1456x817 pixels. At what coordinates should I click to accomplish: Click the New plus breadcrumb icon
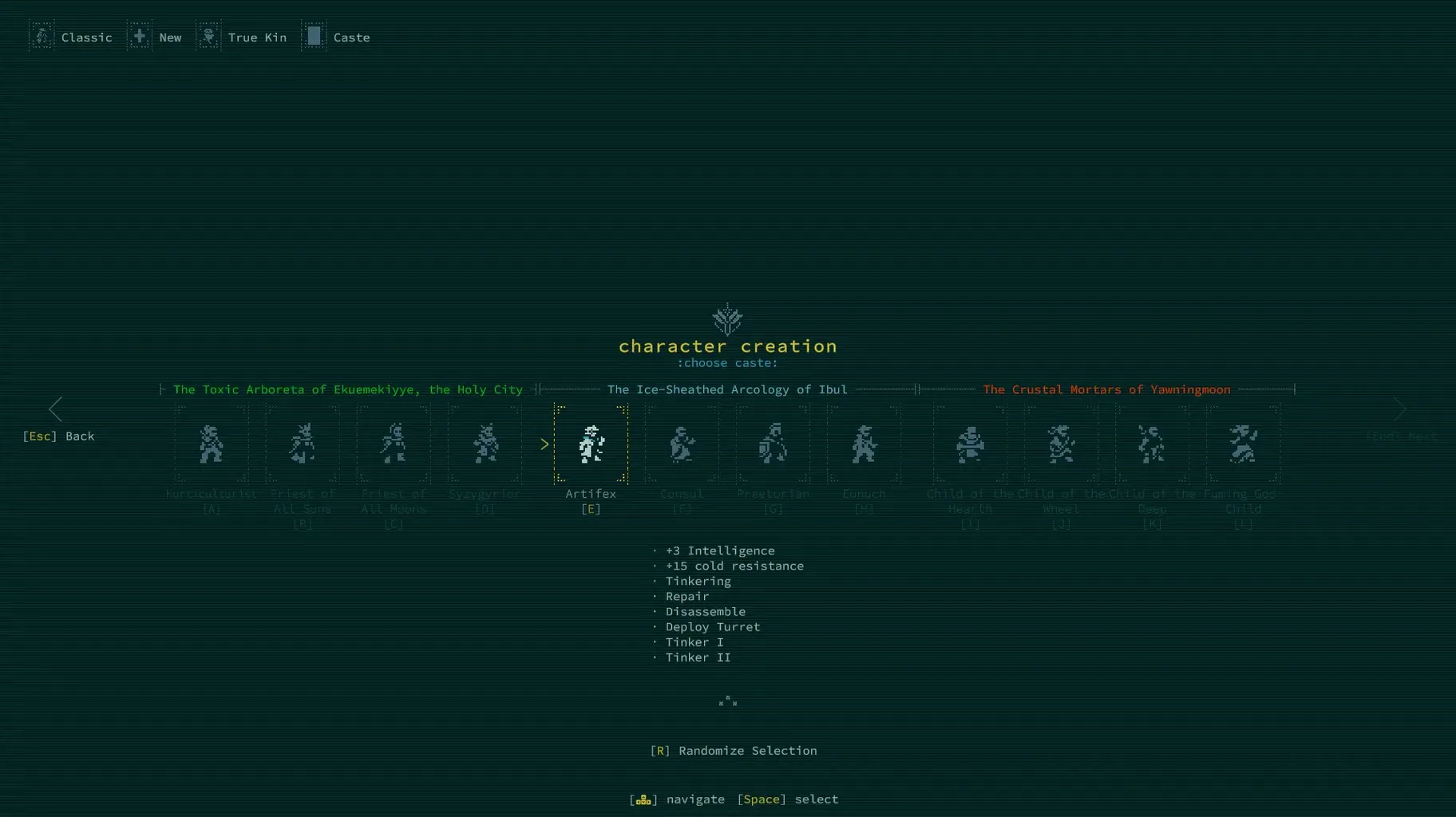139,37
